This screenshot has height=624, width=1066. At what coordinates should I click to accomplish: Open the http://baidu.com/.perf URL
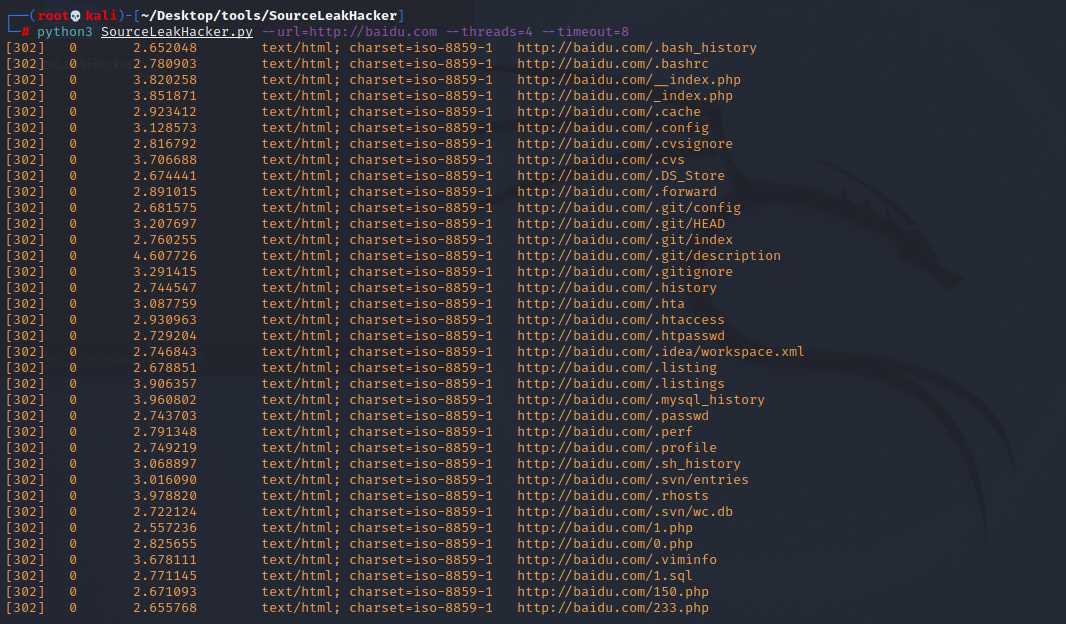[605, 432]
